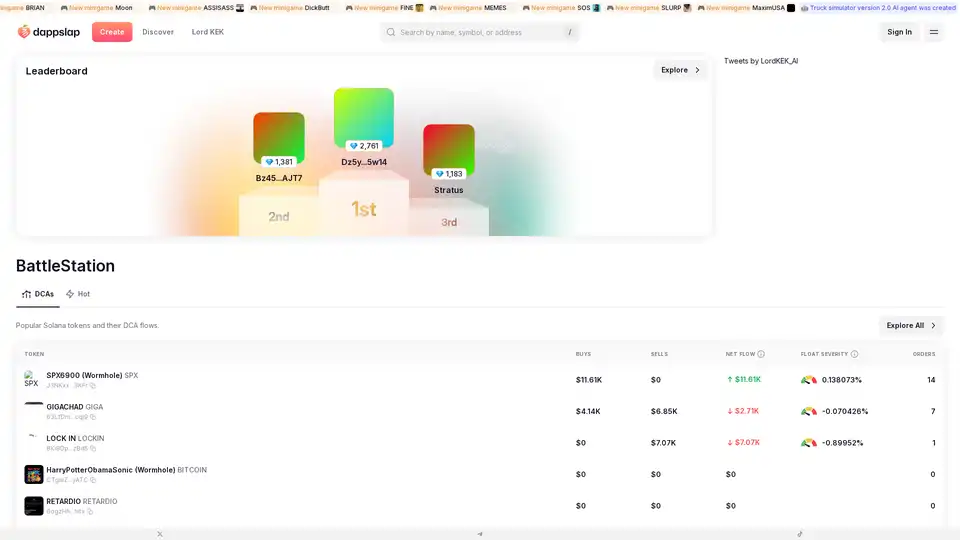Open the Discover menu item
This screenshot has height=540, width=960.
tap(158, 32)
